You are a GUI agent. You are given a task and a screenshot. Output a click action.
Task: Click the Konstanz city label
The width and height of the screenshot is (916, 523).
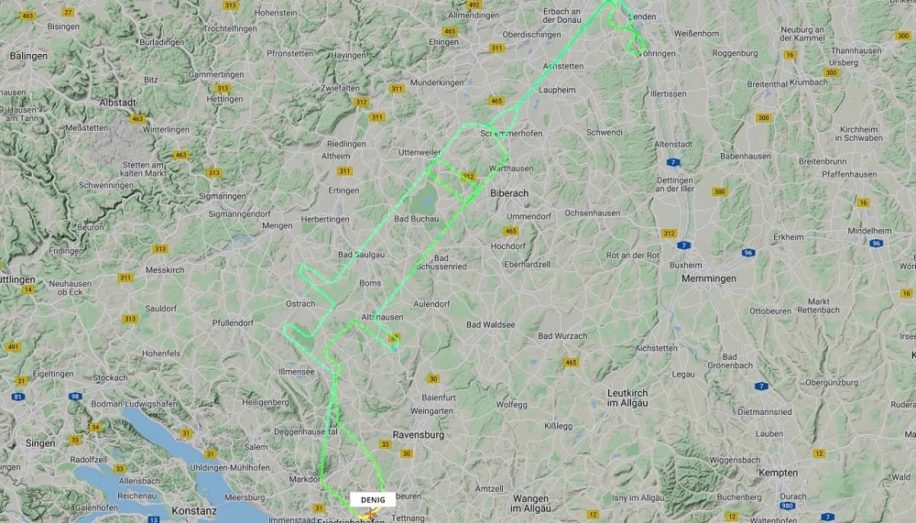[x=194, y=511]
